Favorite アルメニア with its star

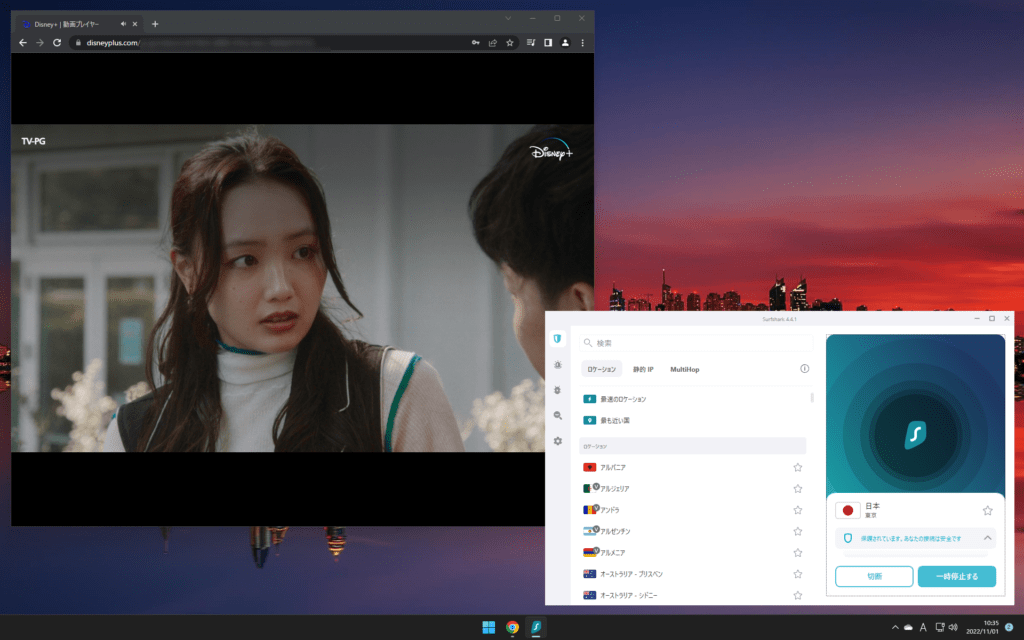pos(797,552)
